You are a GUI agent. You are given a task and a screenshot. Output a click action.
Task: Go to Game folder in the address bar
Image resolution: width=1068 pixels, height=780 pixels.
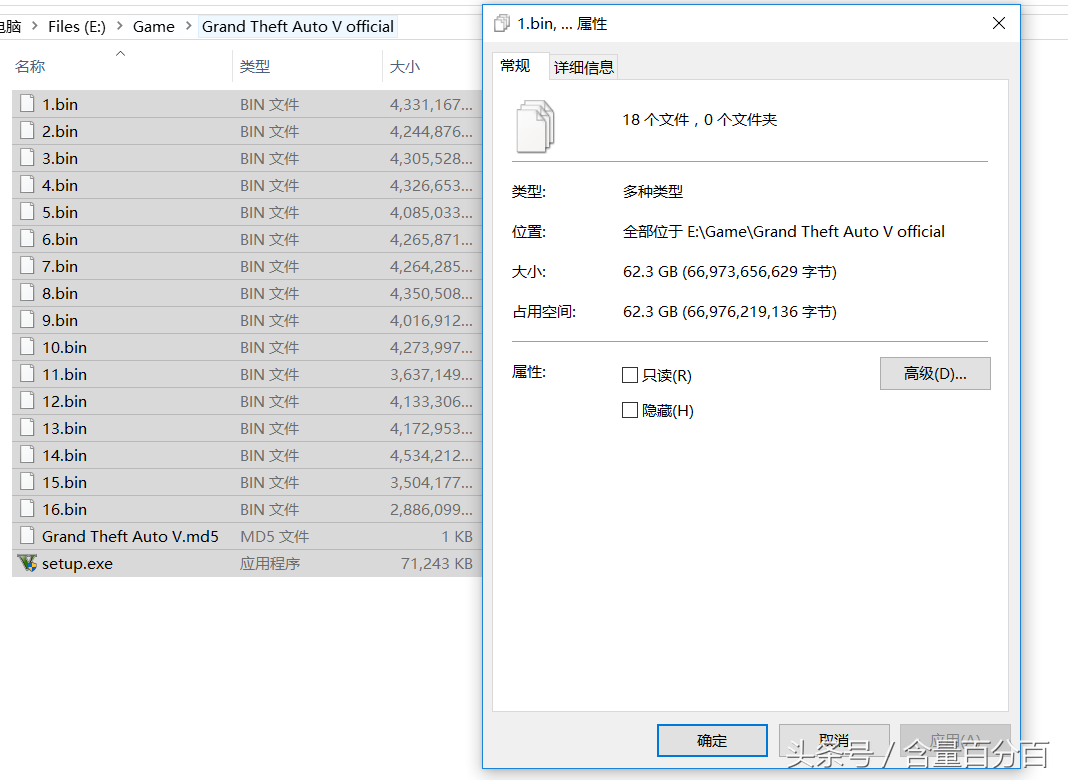(154, 27)
